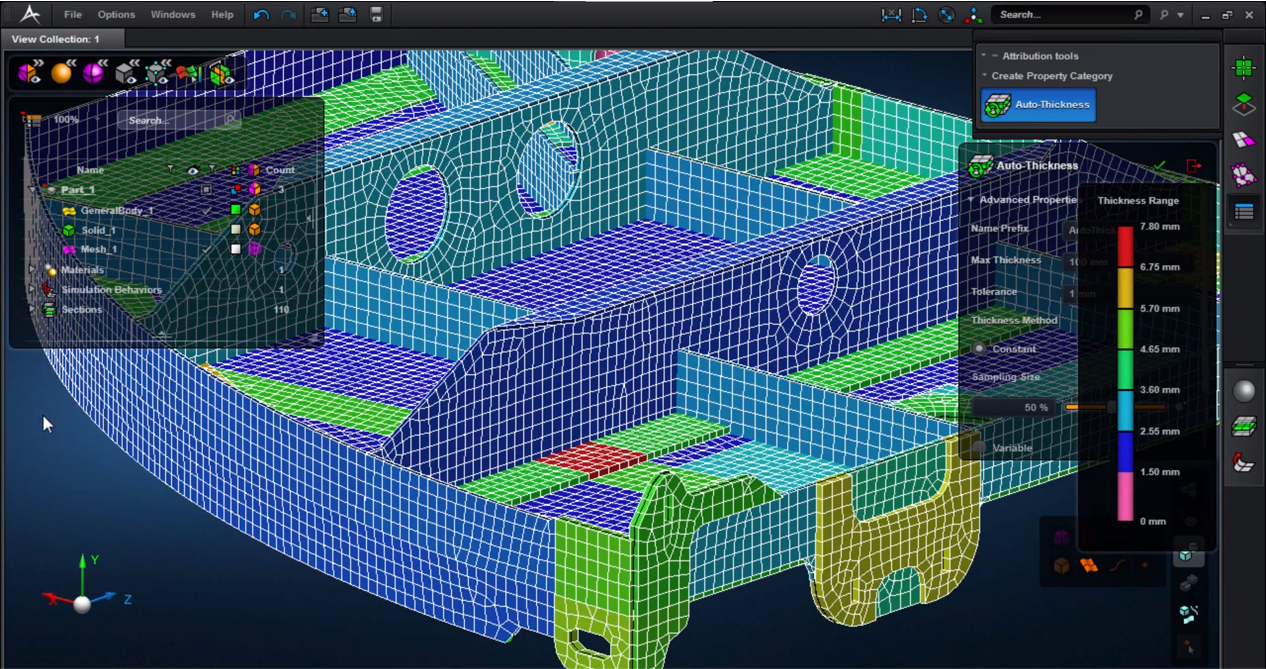Click the purple-orange cube visibility icon
1266x669 pixels.
pos(29,73)
